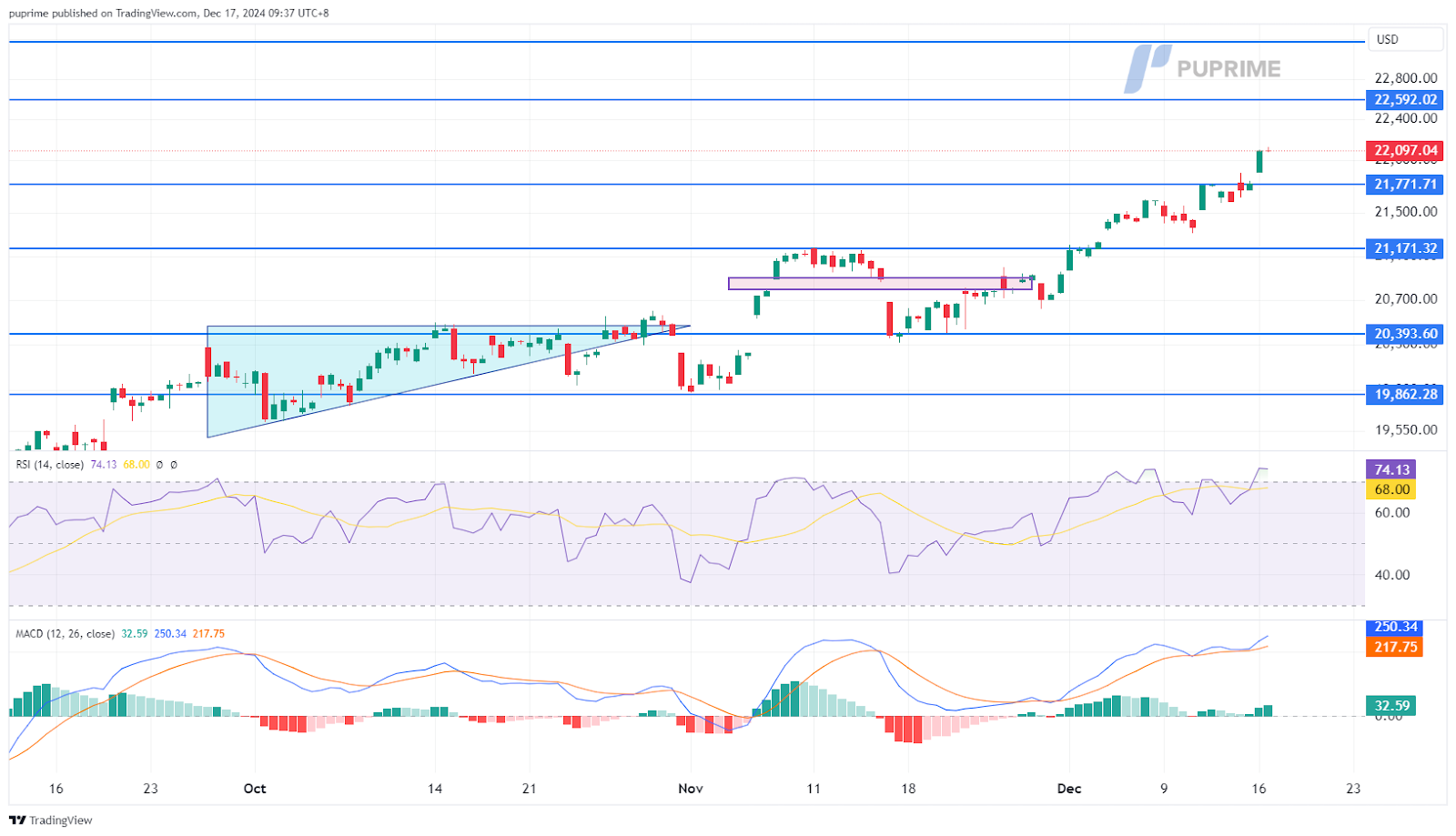Click the puprime published header text
Image resolution: width=1456 pixels, height=836 pixels.
coord(169,14)
